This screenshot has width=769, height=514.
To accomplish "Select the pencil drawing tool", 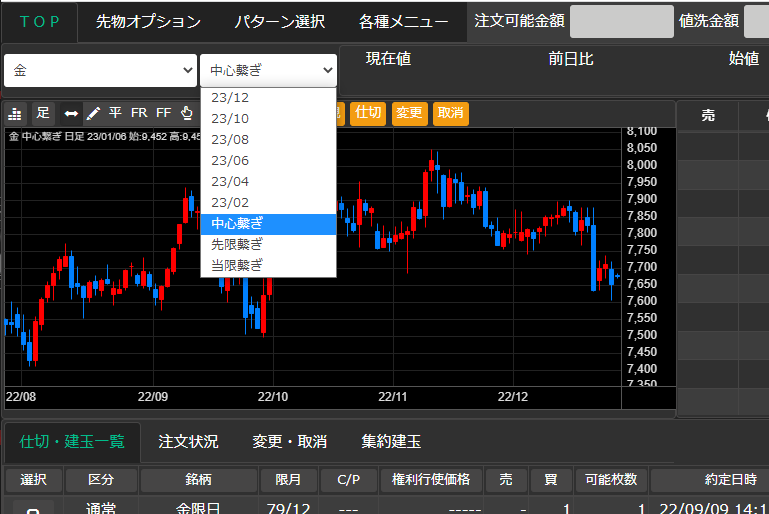I will [93, 113].
